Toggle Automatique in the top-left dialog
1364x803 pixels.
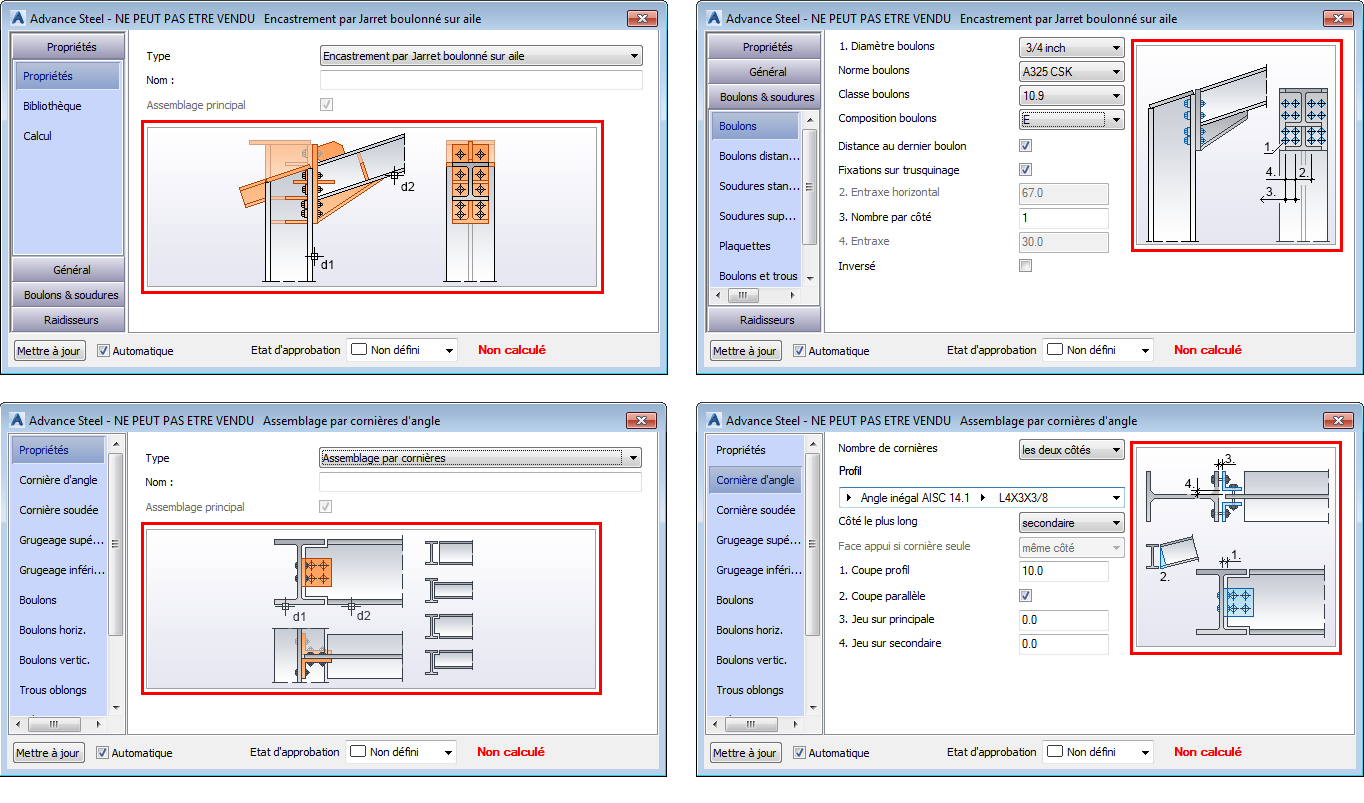103,351
